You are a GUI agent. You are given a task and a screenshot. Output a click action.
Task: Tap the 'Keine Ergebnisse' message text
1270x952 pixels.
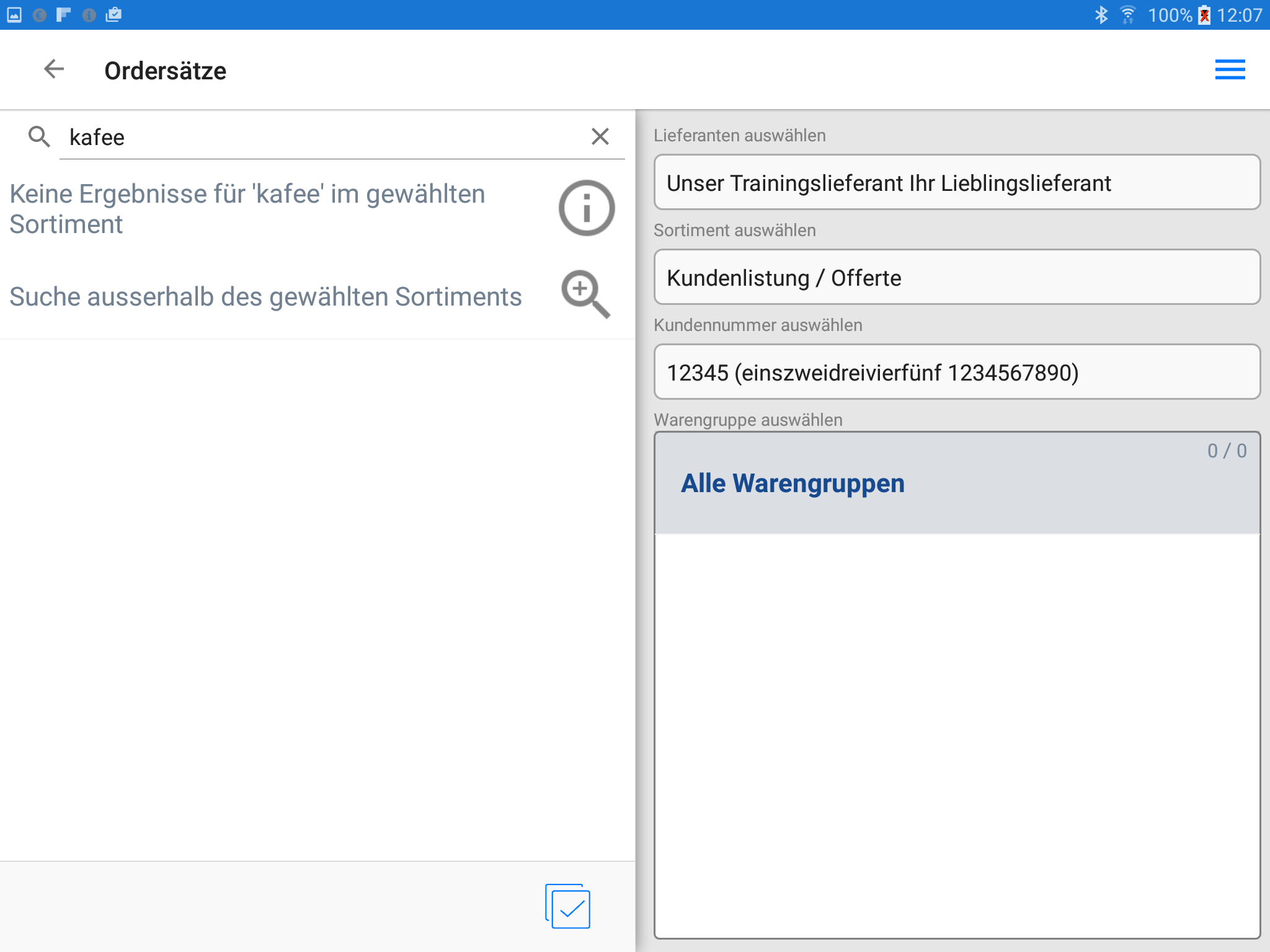coord(248,209)
